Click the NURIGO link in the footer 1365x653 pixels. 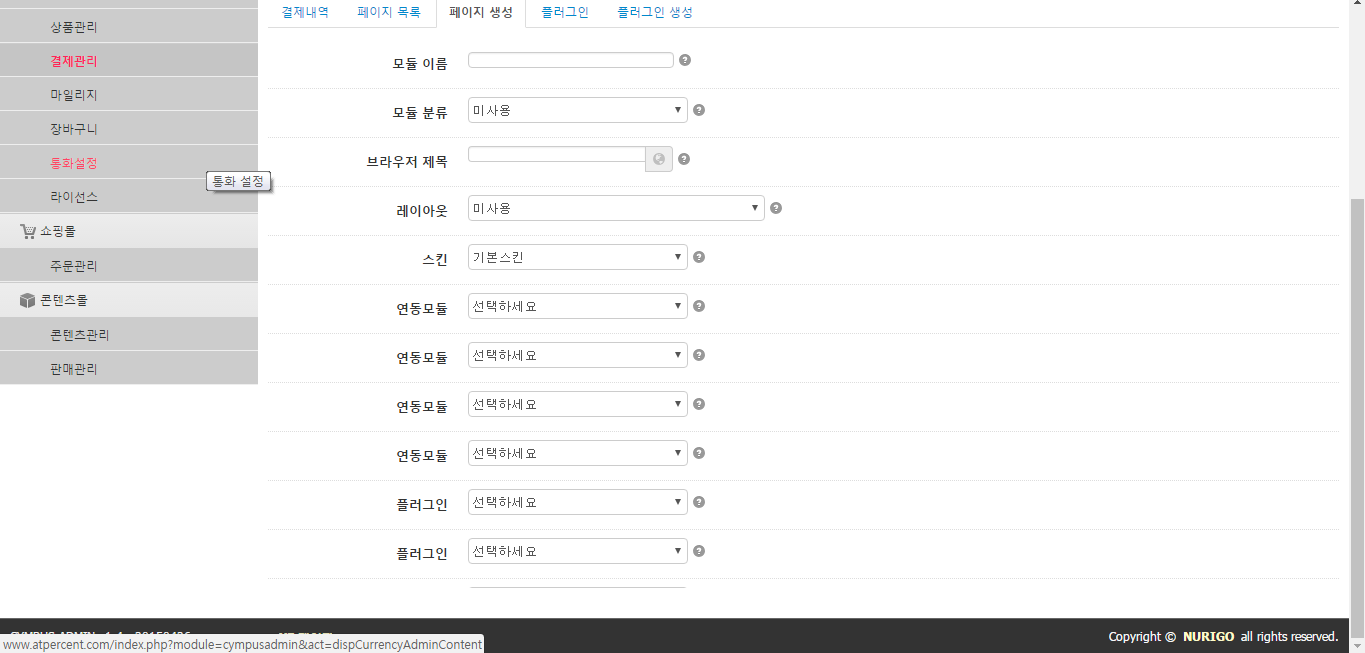pyautogui.click(x=1208, y=636)
